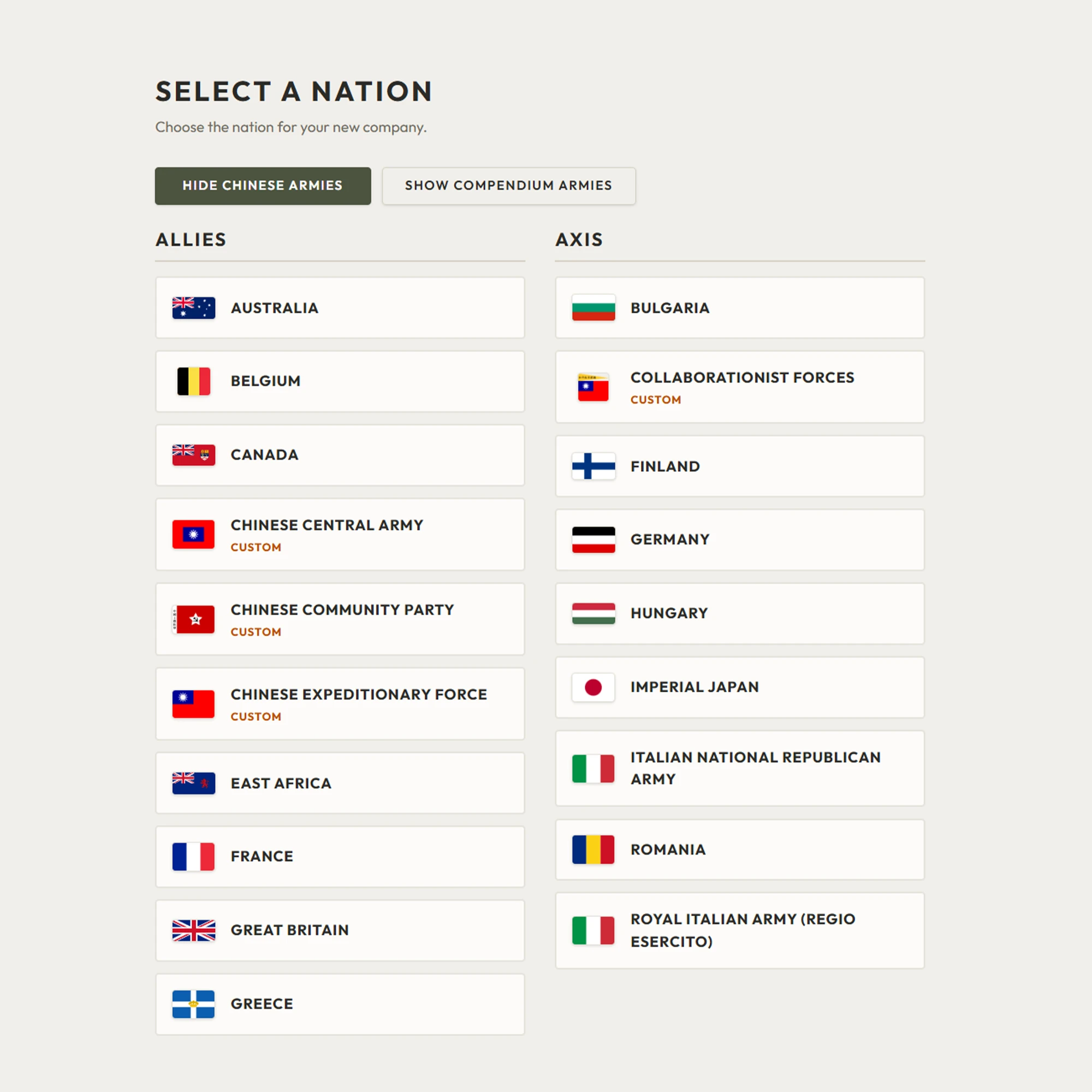Click the Royal Italian Army flag icon

(x=594, y=931)
